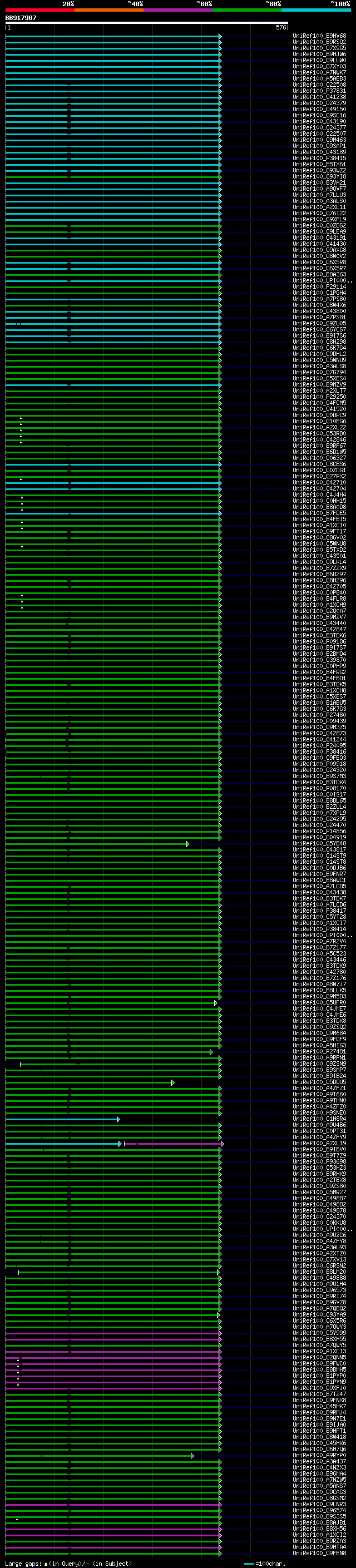Click UniRef100_Q5UFR0 label
Viewport: 356px width, 1568px height.
pyautogui.click(x=319, y=1002)
